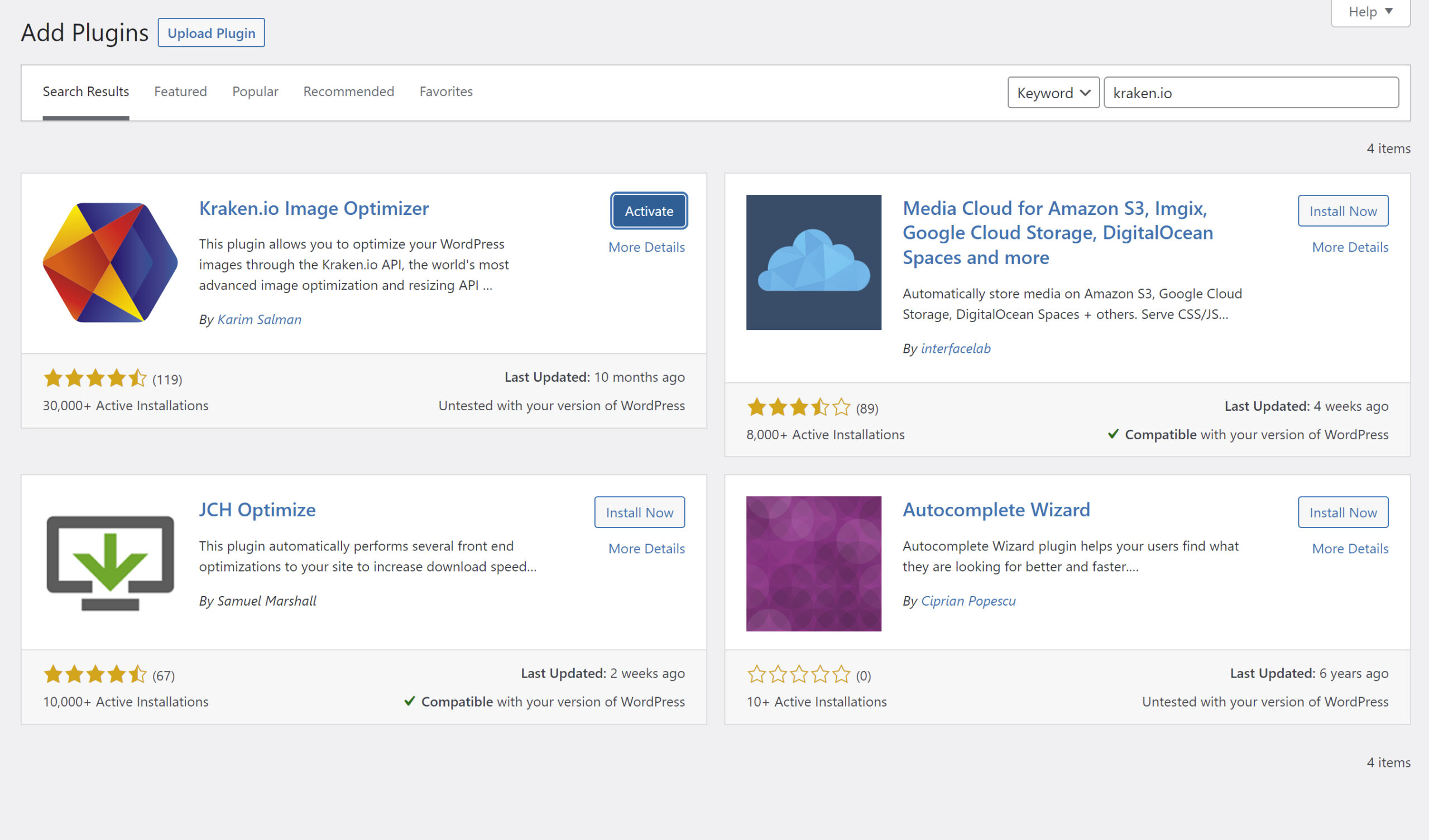Switch to the Search Results tab
Viewport: 1429px width, 840px height.
85,92
